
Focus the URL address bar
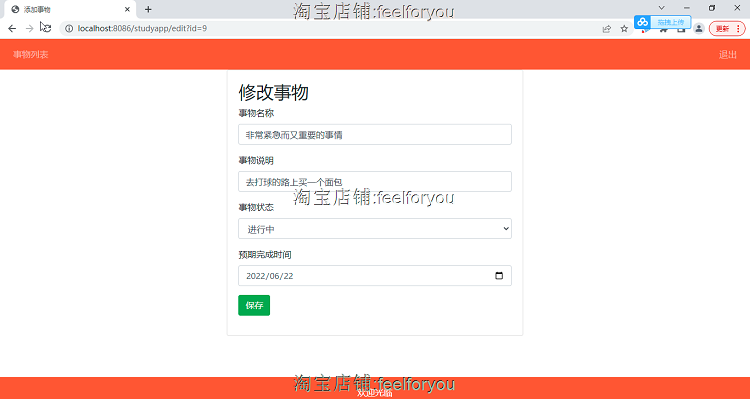point(330,29)
